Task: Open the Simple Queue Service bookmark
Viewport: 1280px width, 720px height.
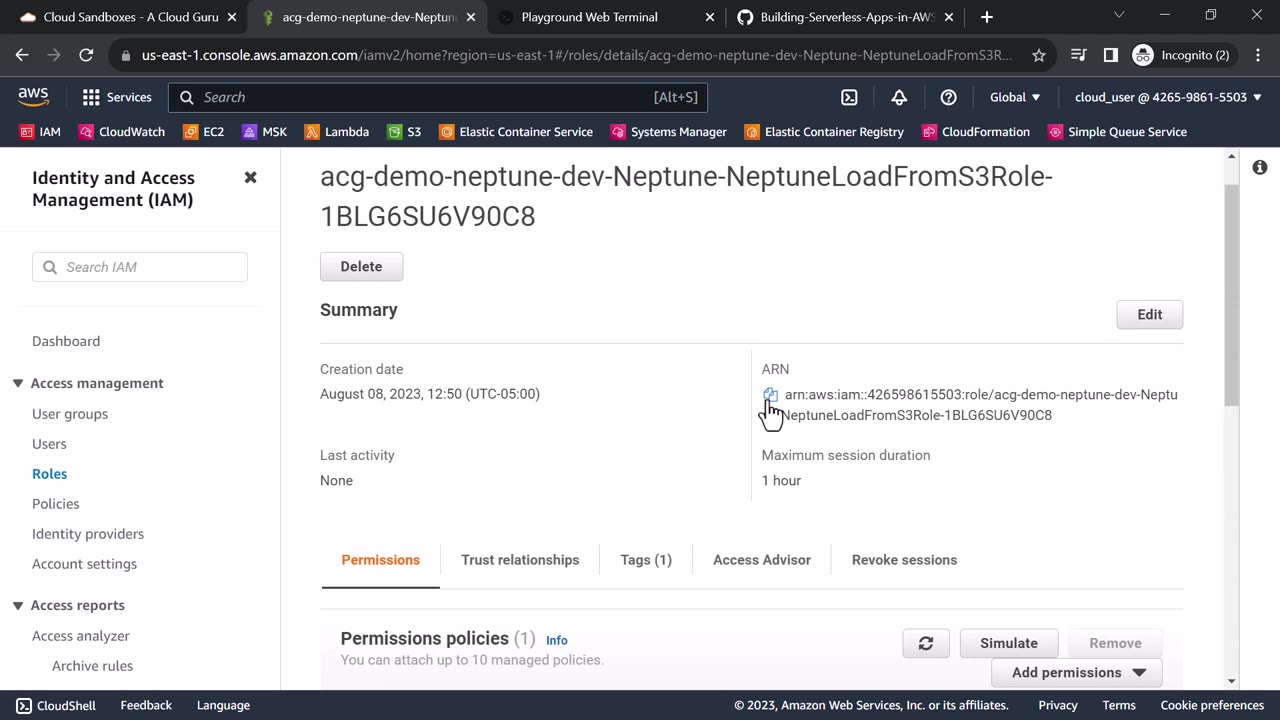Action: tap(1117, 132)
